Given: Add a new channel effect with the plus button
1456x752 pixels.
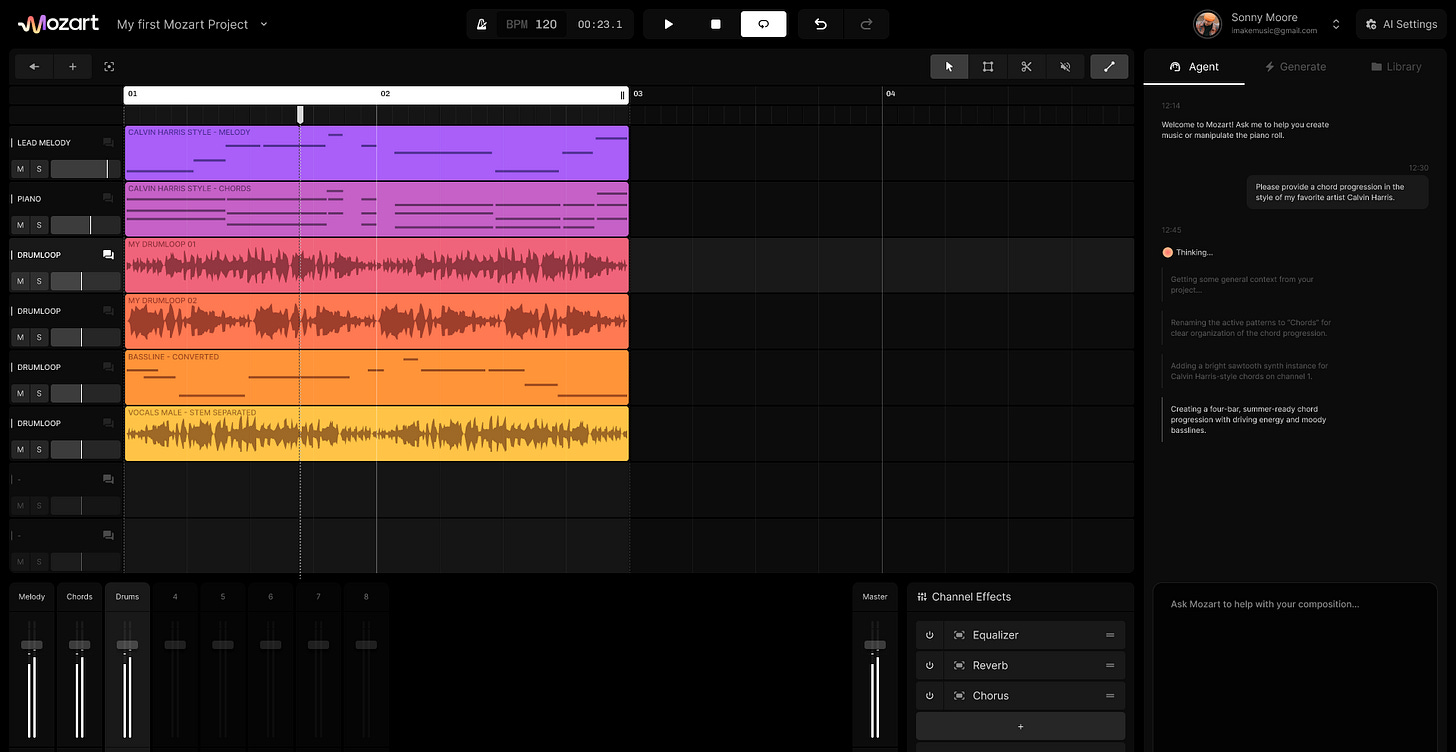Looking at the screenshot, I should click(1020, 725).
